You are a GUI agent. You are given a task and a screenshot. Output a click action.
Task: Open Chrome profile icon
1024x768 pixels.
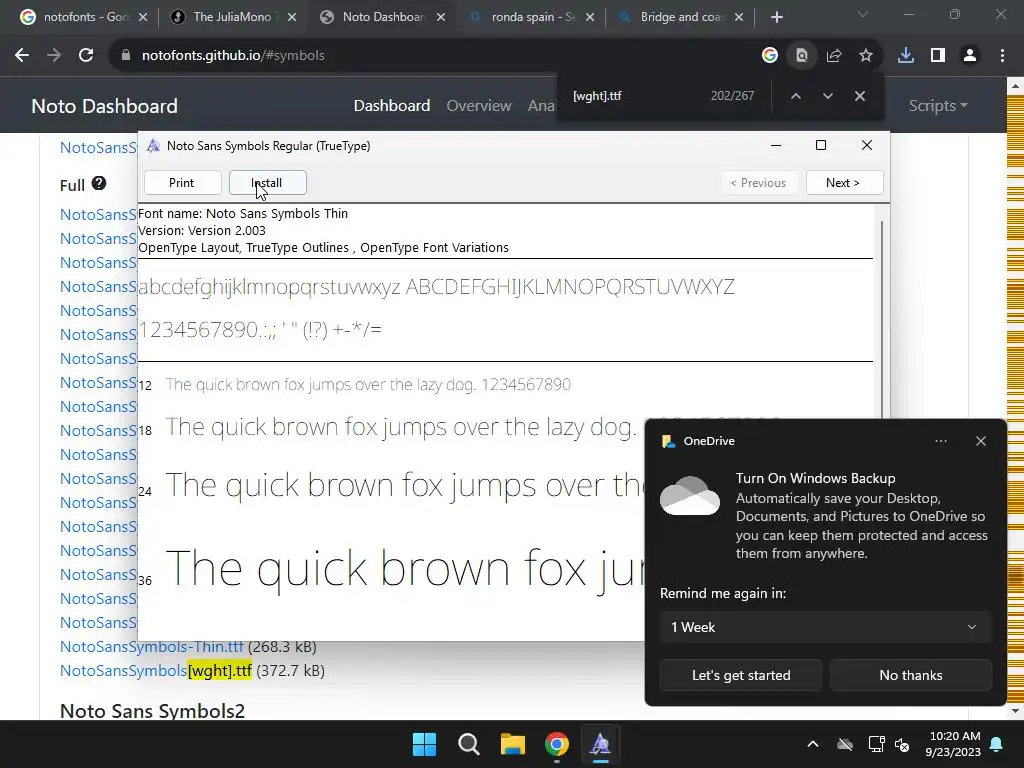click(970, 56)
